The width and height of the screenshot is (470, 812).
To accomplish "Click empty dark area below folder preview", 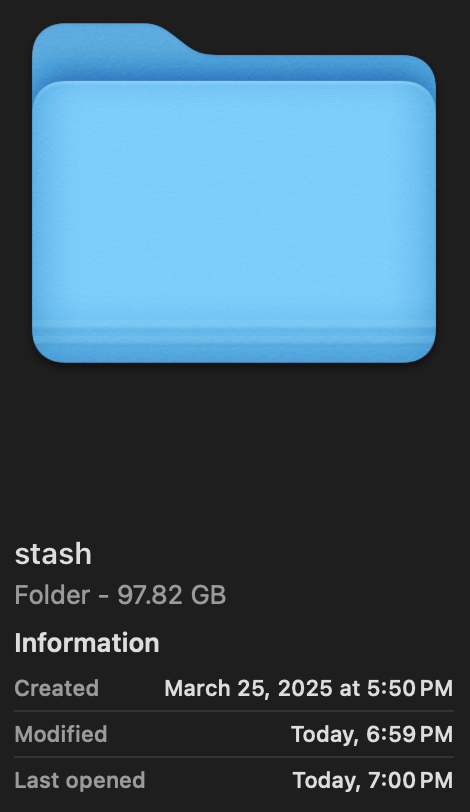I will tap(234, 445).
